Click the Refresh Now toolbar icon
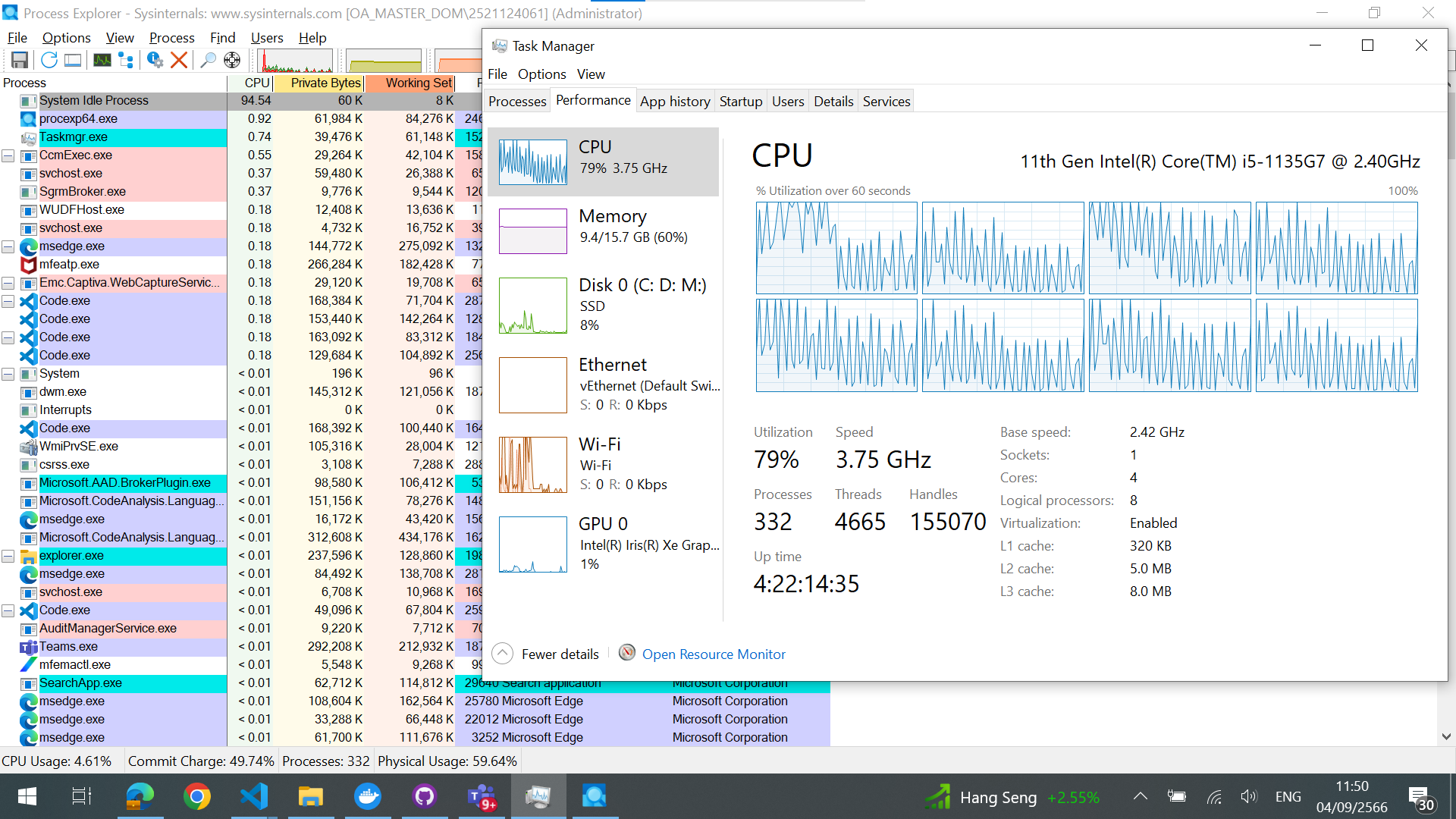Screen dimensions: 1456x819 click(x=49, y=60)
